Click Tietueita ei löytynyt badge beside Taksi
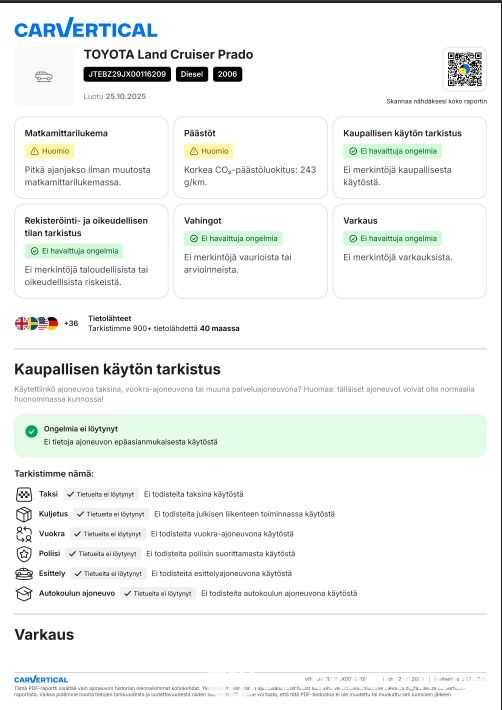 click(x=100, y=494)
